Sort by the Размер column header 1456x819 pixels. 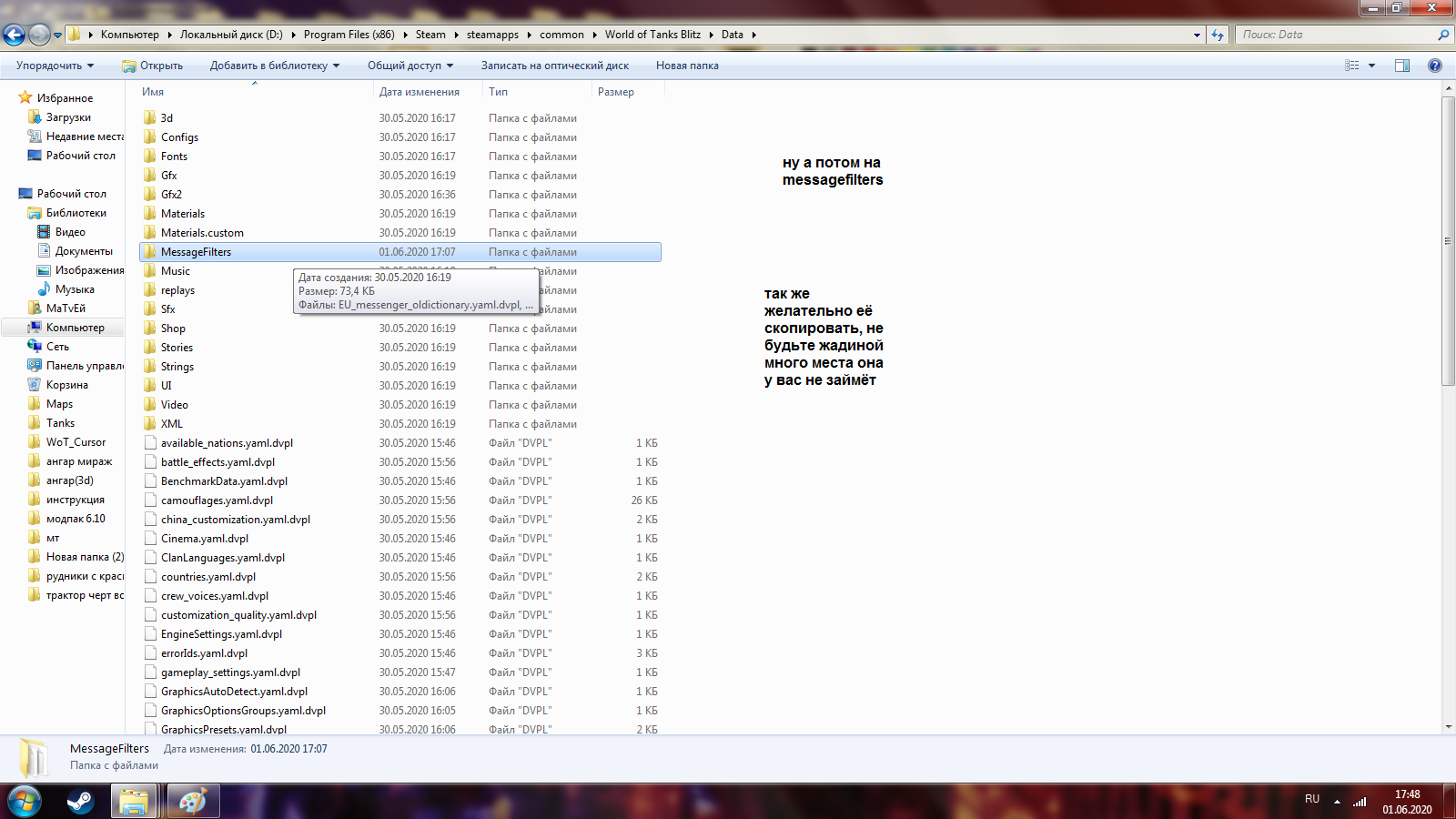(627, 92)
